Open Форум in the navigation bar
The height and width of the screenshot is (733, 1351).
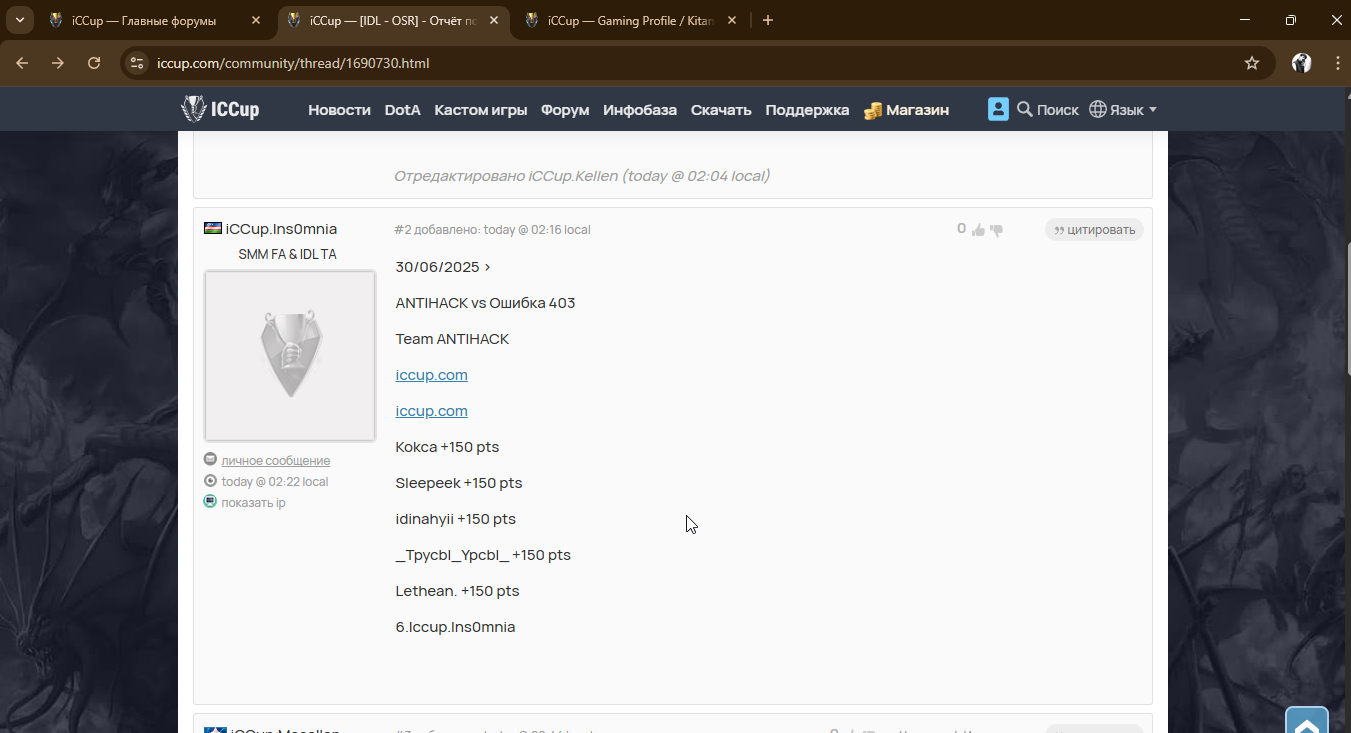click(565, 110)
